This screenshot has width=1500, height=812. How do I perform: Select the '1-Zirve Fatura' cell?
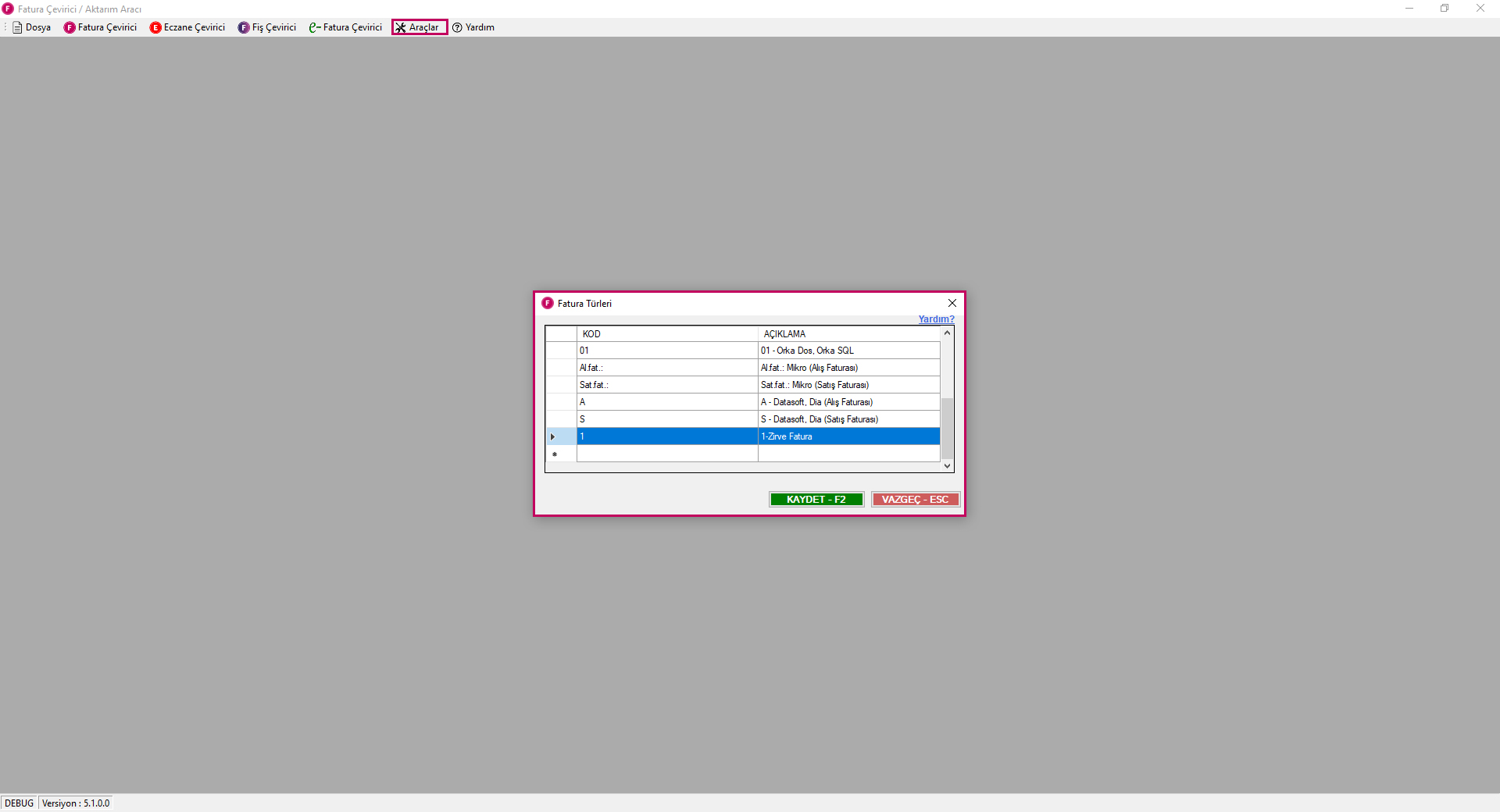pos(849,436)
